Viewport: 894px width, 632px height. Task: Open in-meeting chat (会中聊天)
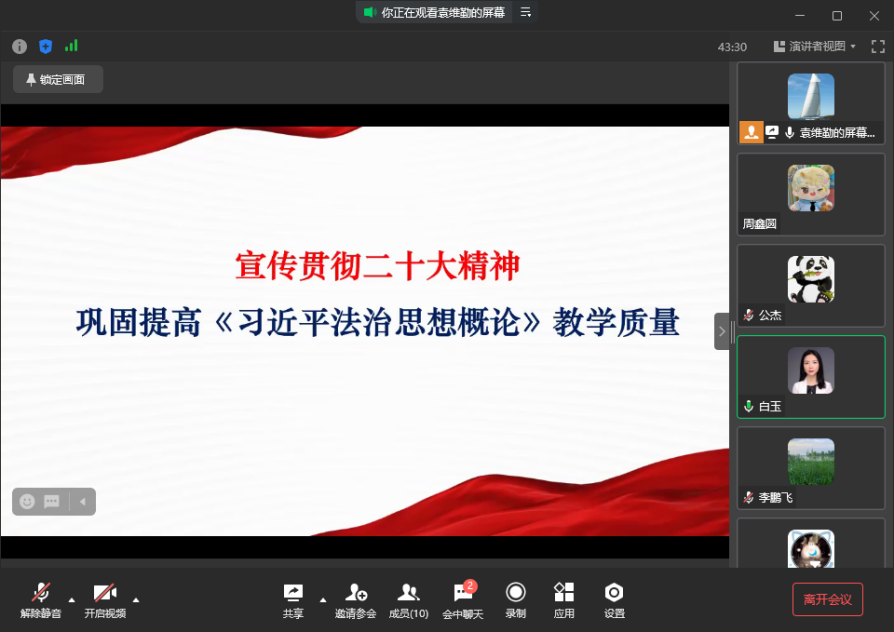coord(463,599)
